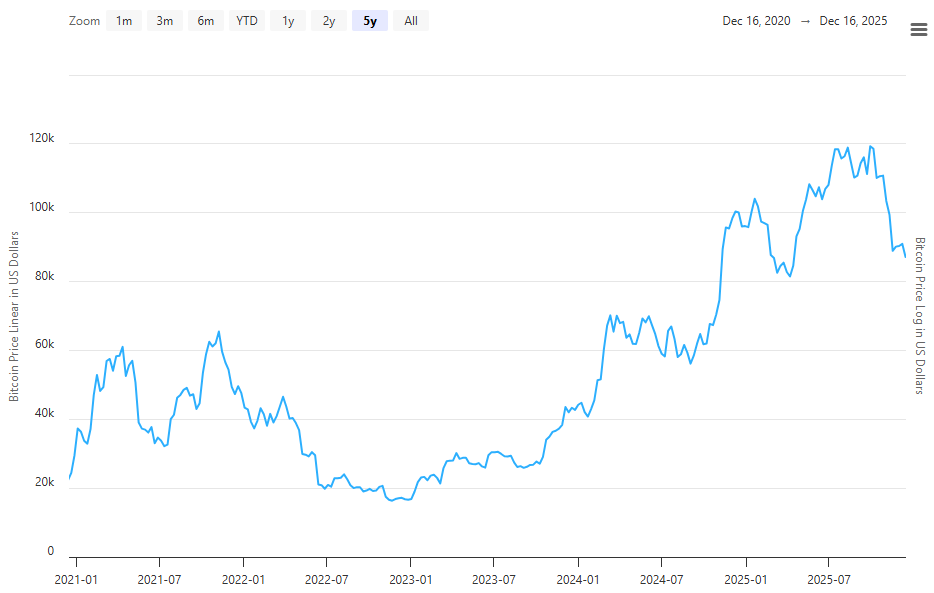The image size is (934, 593).
Task: Select the 1m zoom preset
Action: pos(122,20)
